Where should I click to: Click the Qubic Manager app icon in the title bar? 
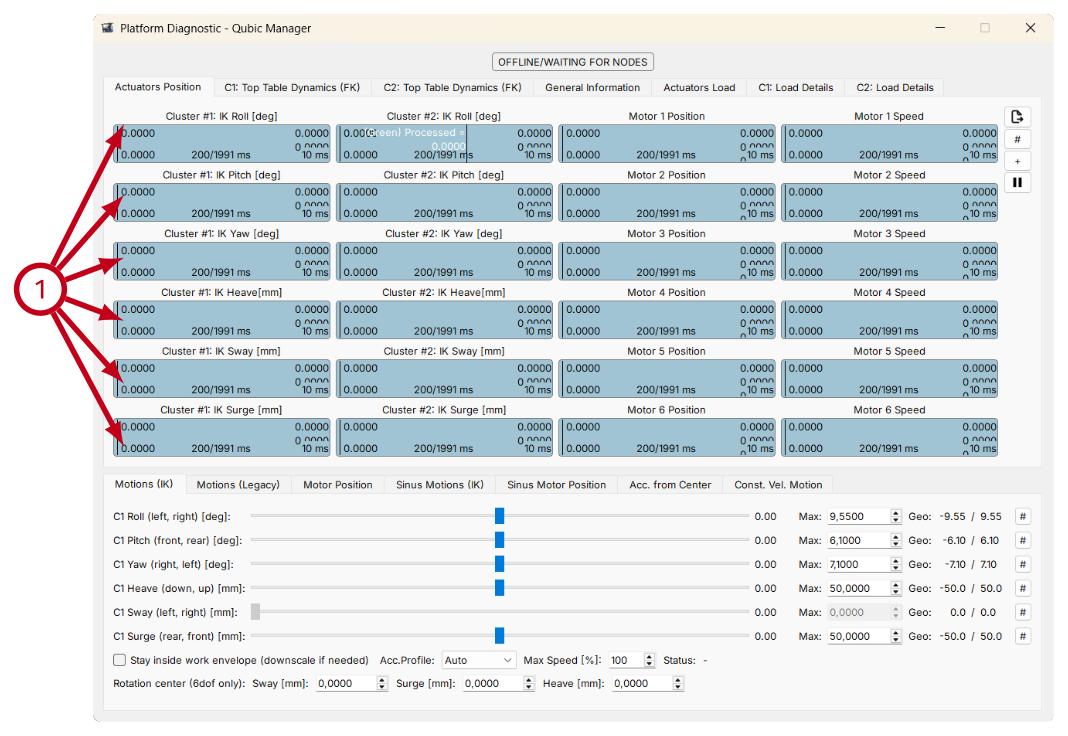[108, 28]
